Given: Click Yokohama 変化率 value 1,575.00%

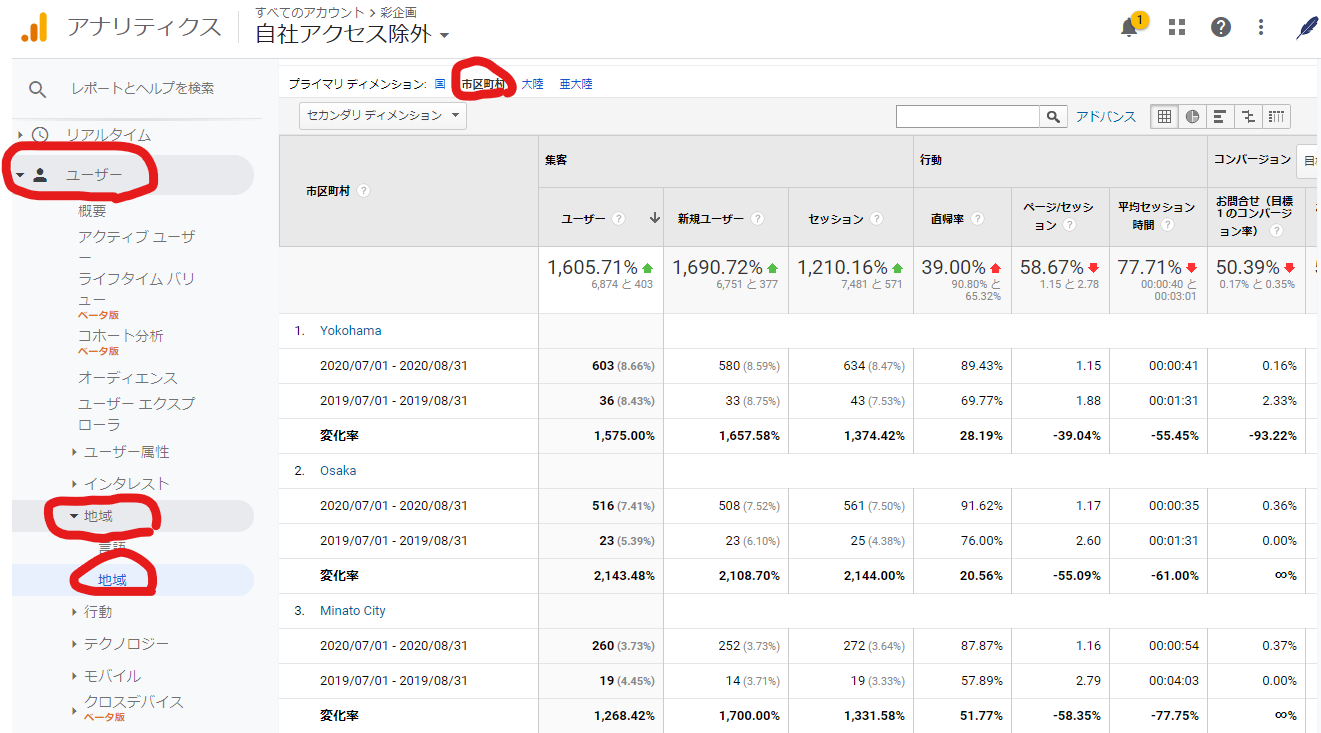Looking at the screenshot, I should pos(624,436).
